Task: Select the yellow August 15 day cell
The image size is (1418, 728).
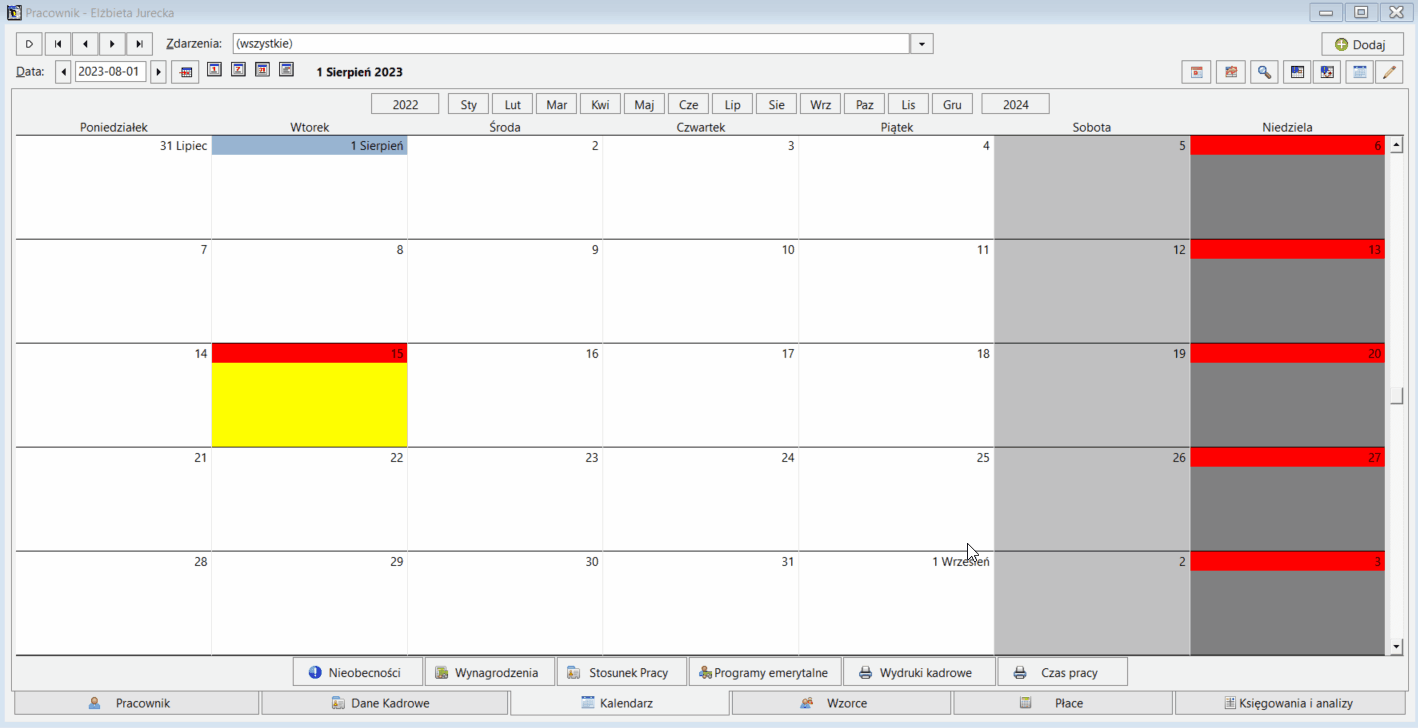Action: [x=309, y=404]
